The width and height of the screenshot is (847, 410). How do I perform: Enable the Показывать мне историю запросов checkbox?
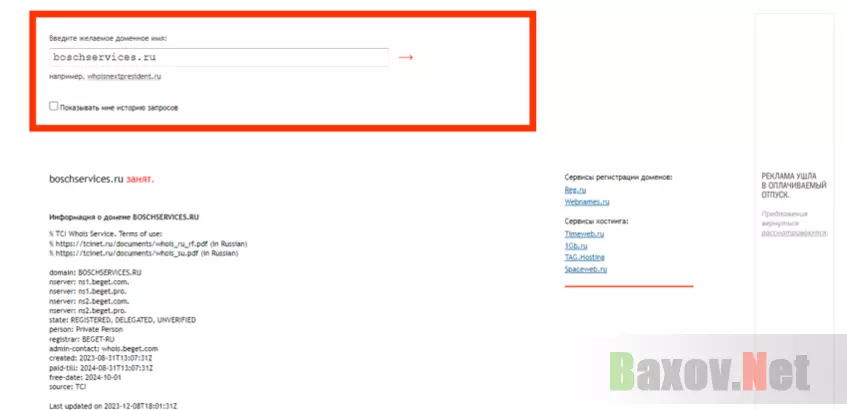[x=53, y=106]
